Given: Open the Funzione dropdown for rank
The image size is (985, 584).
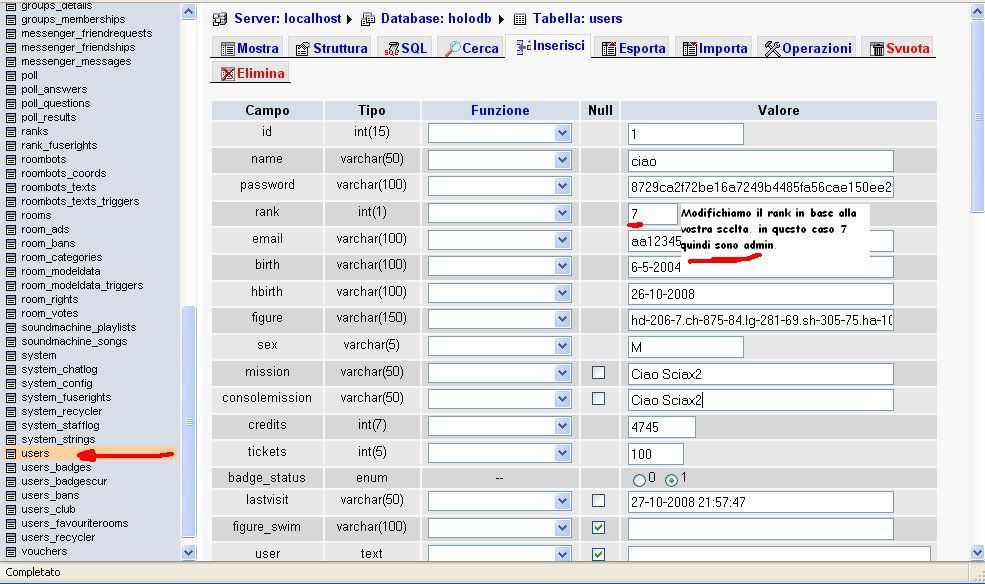Looking at the screenshot, I should pos(500,214).
